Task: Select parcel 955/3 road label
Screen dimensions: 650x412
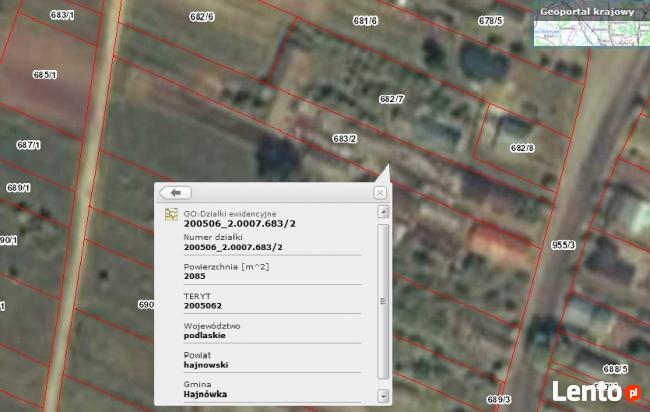Action: (x=563, y=244)
